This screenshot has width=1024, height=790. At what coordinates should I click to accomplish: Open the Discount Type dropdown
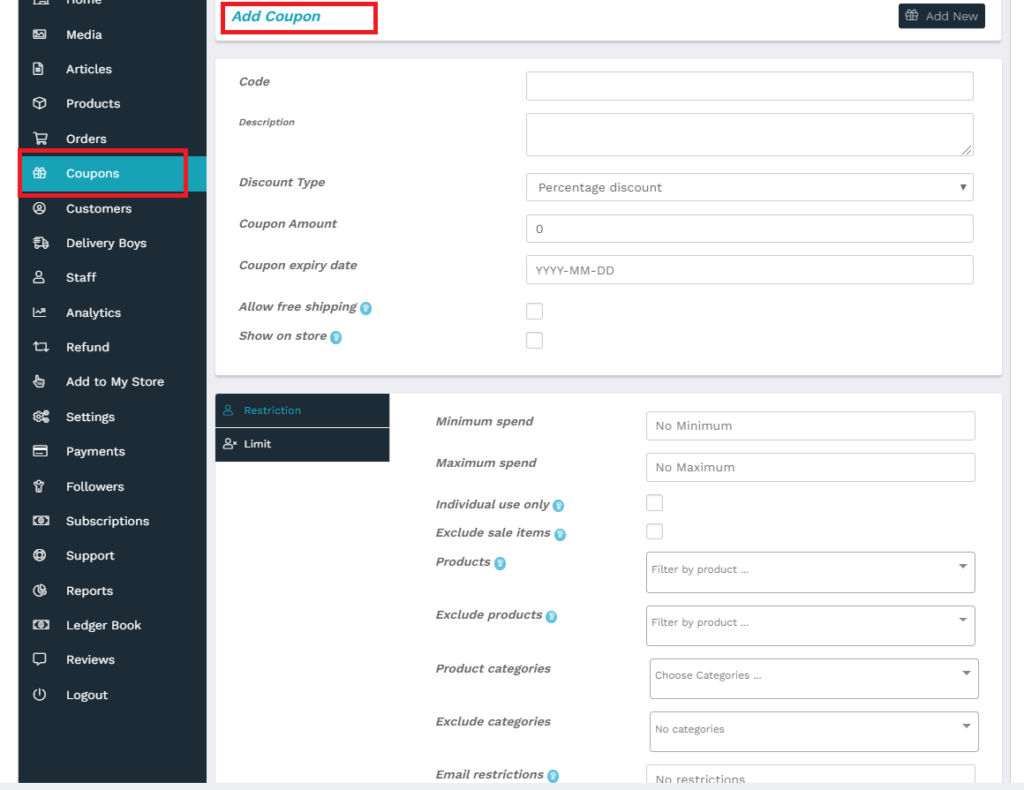click(x=749, y=187)
